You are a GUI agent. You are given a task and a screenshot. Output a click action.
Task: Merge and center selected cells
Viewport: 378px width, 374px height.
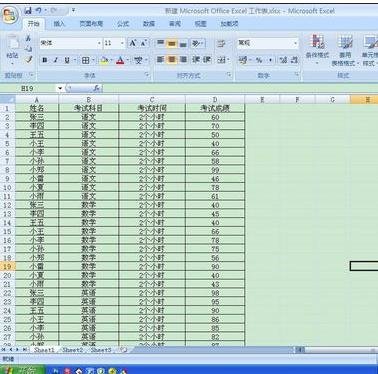pos(222,60)
